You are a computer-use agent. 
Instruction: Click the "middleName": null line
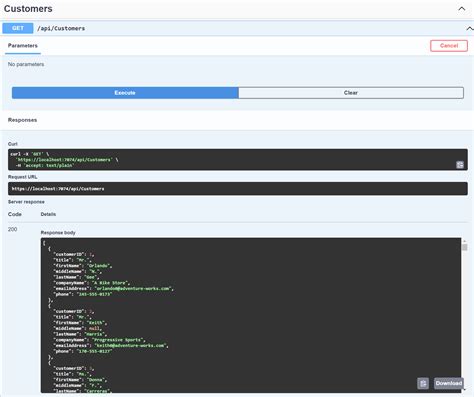(78, 328)
